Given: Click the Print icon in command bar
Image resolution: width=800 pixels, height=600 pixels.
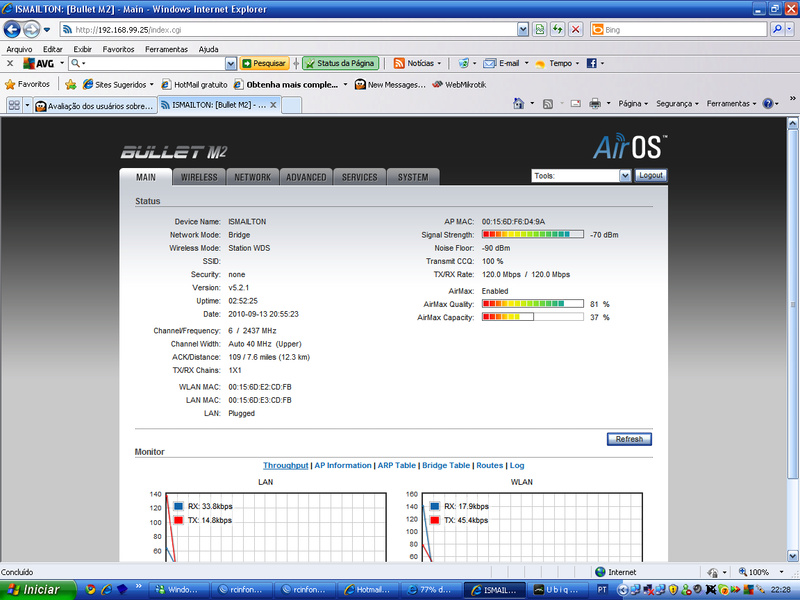Looking at the screenshot, I should pyautogui.click(x=595, y=104).
